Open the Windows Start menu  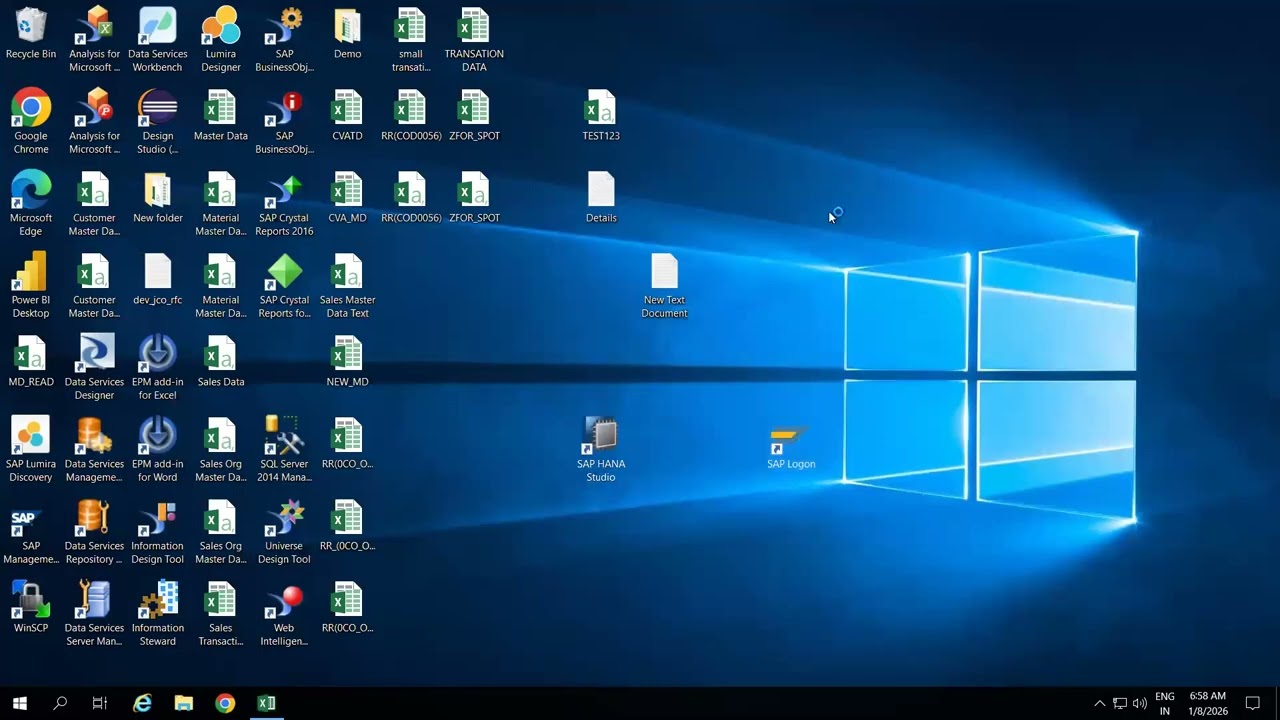pyautogui.click(x=20, y=703)
